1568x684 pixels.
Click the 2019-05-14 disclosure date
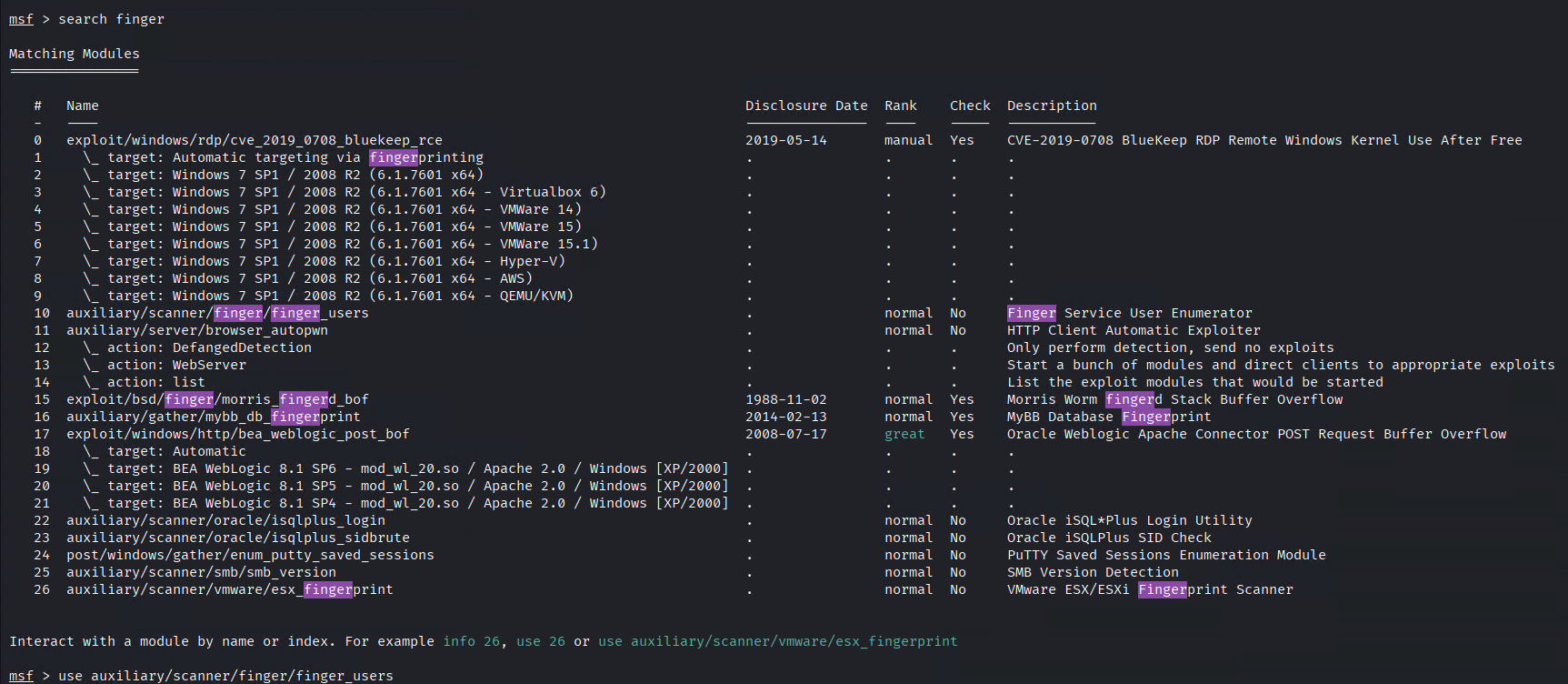(785, 140)
